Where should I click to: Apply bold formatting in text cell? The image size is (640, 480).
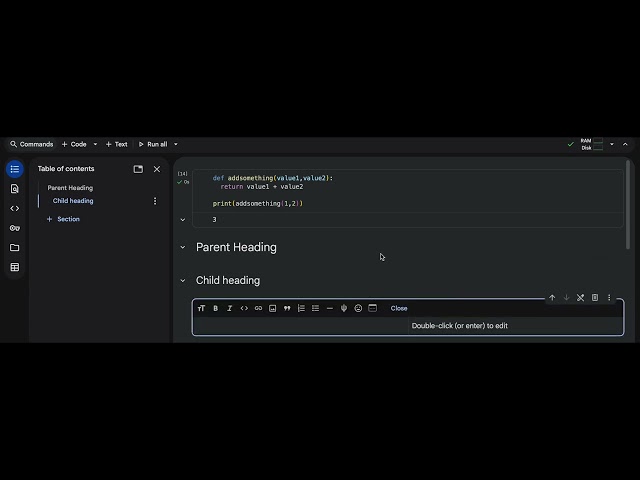216,308
